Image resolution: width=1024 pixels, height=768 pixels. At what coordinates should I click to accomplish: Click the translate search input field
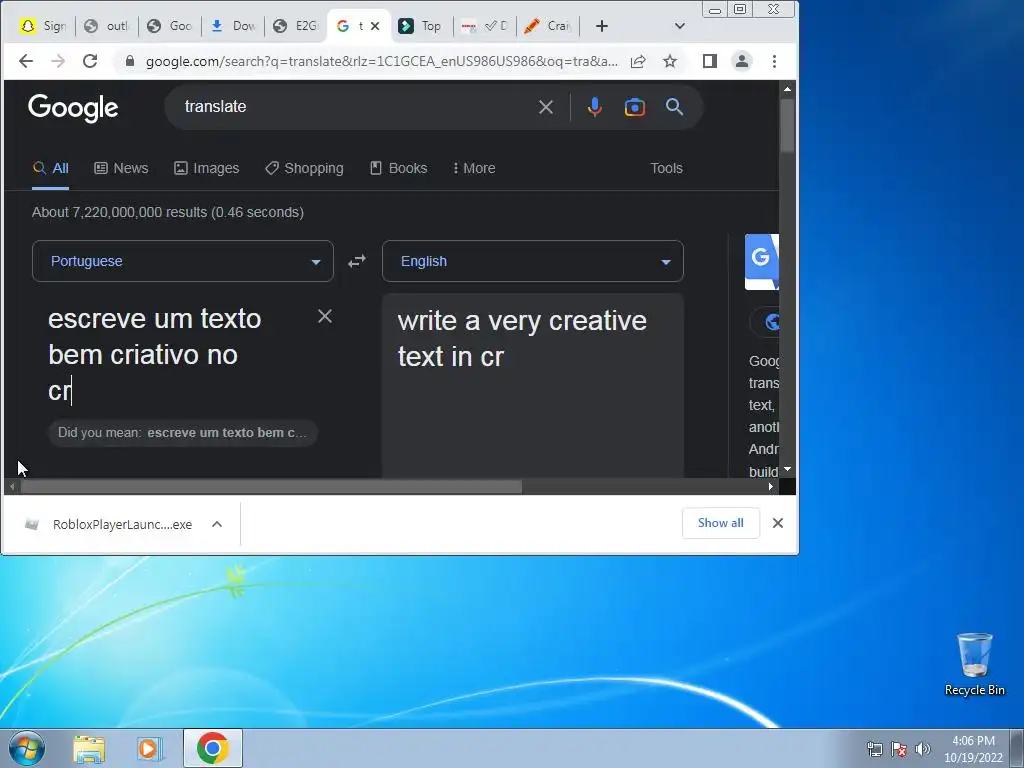click(x=353, y=106)
